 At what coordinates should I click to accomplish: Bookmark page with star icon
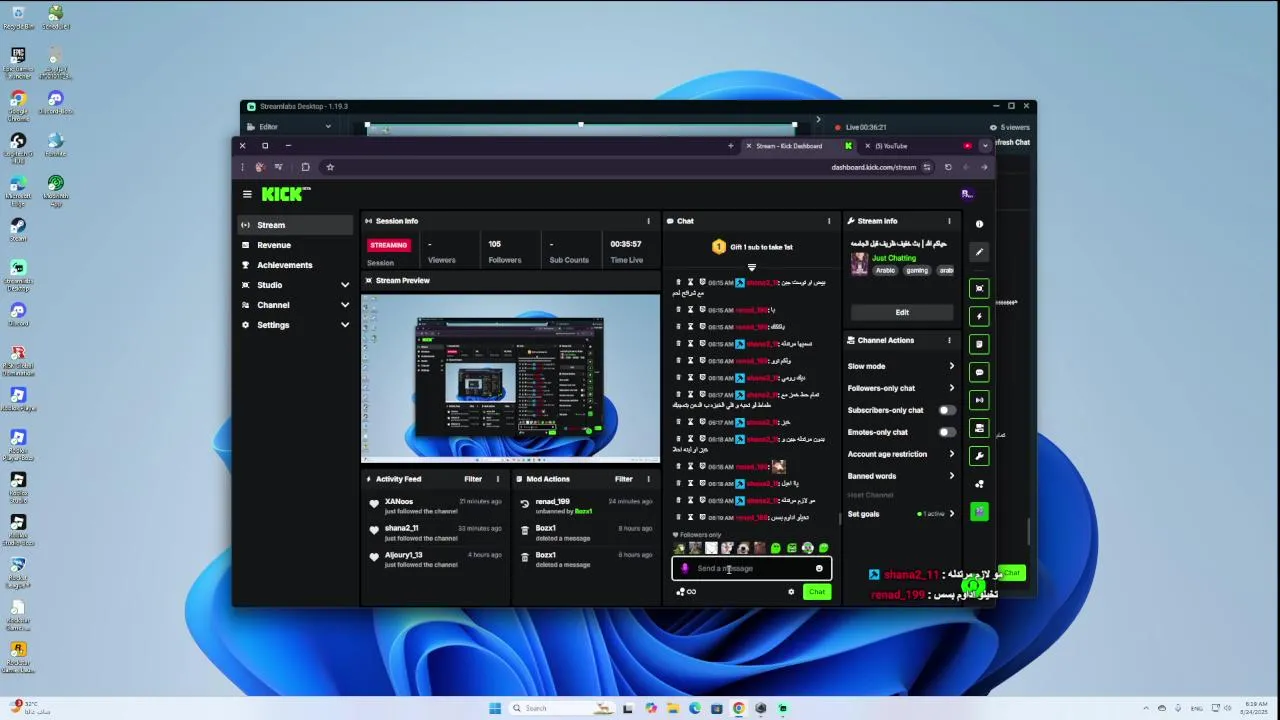point(330,167)
